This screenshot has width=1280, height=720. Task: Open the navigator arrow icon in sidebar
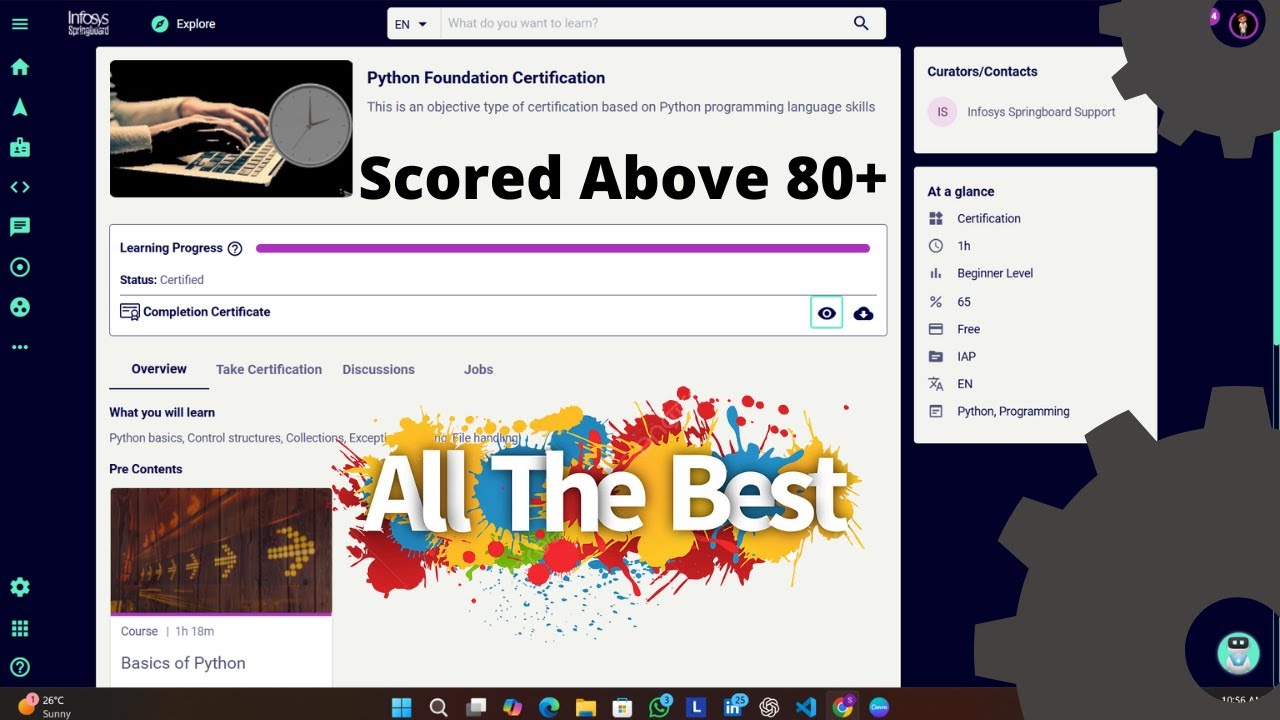click(x=19, y=107)
